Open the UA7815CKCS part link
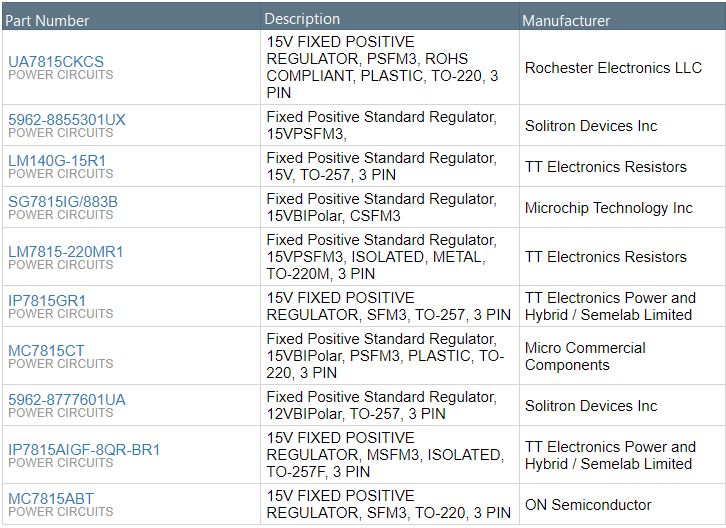This screenshot has width=726, height=528. click(56, 61)
